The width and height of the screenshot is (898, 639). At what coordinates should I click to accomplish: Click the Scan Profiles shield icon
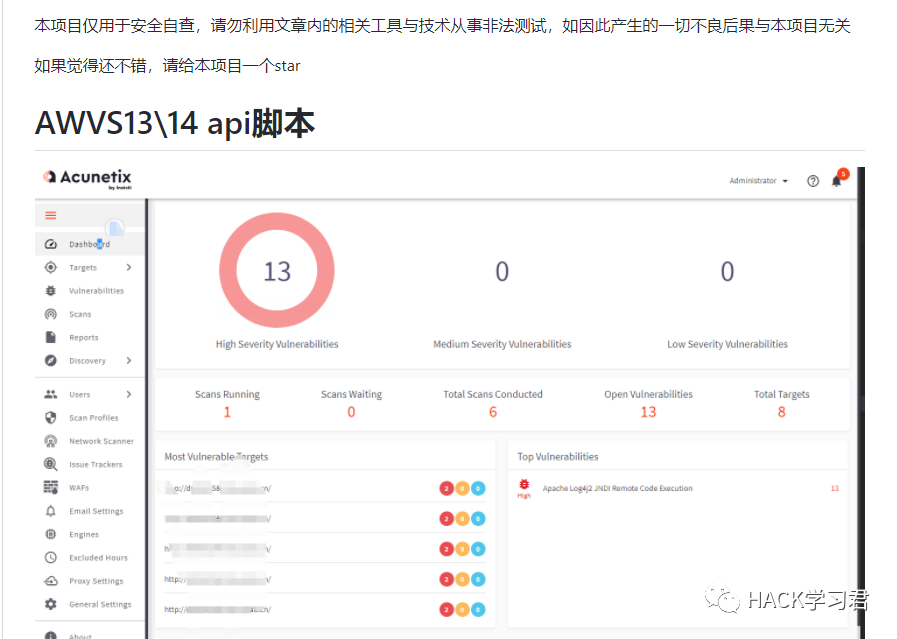click(50, 418)
